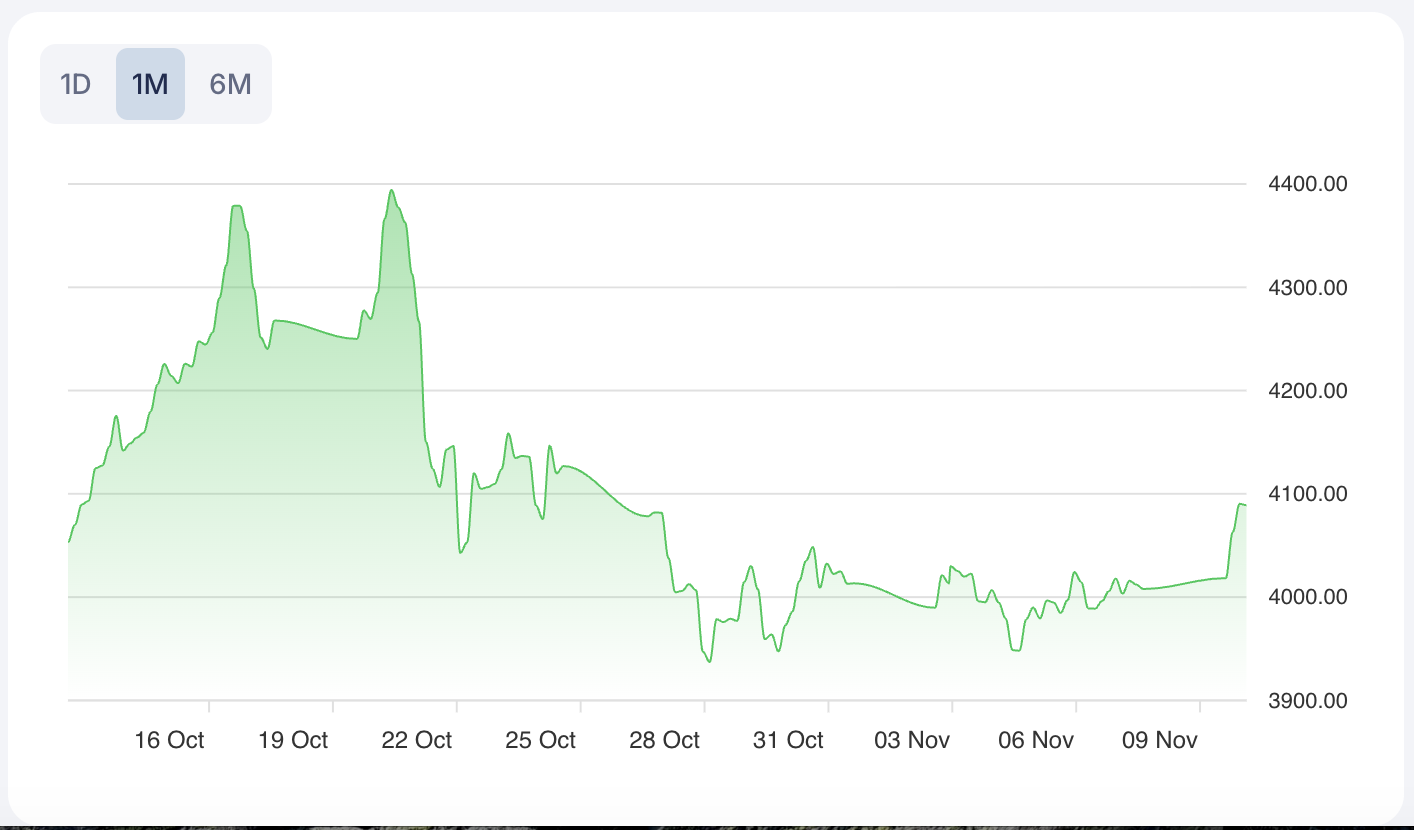Click the 4100.00 price axis label
The image size is (1414, 830).
click(x=1306, y=494)
